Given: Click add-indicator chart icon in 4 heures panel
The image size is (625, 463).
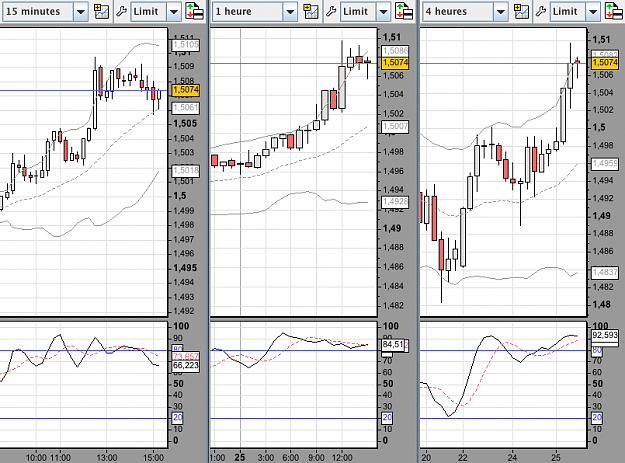Looking at the screenshot, I should click(521, 12).
